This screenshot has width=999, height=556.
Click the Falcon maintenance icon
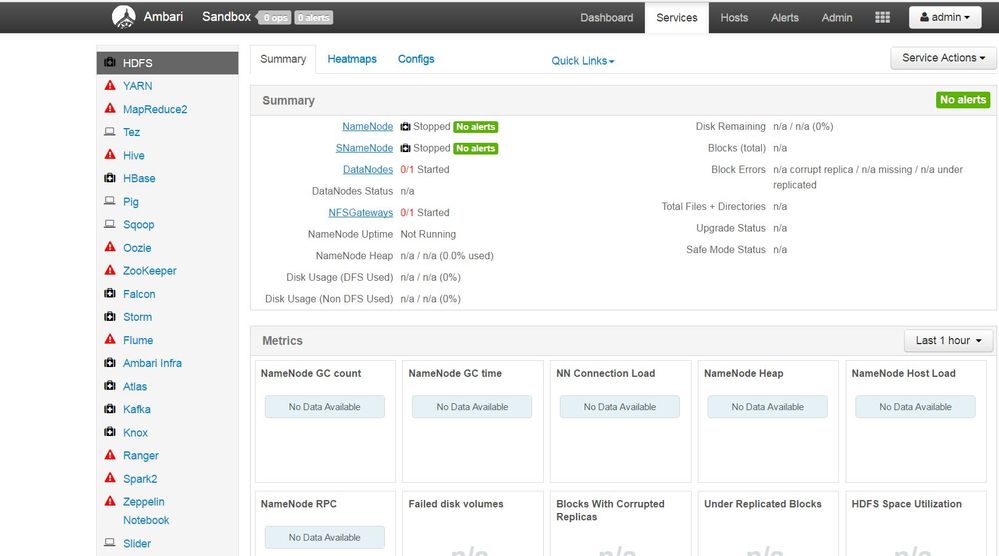pyautogui.click(x=110, y=294)
